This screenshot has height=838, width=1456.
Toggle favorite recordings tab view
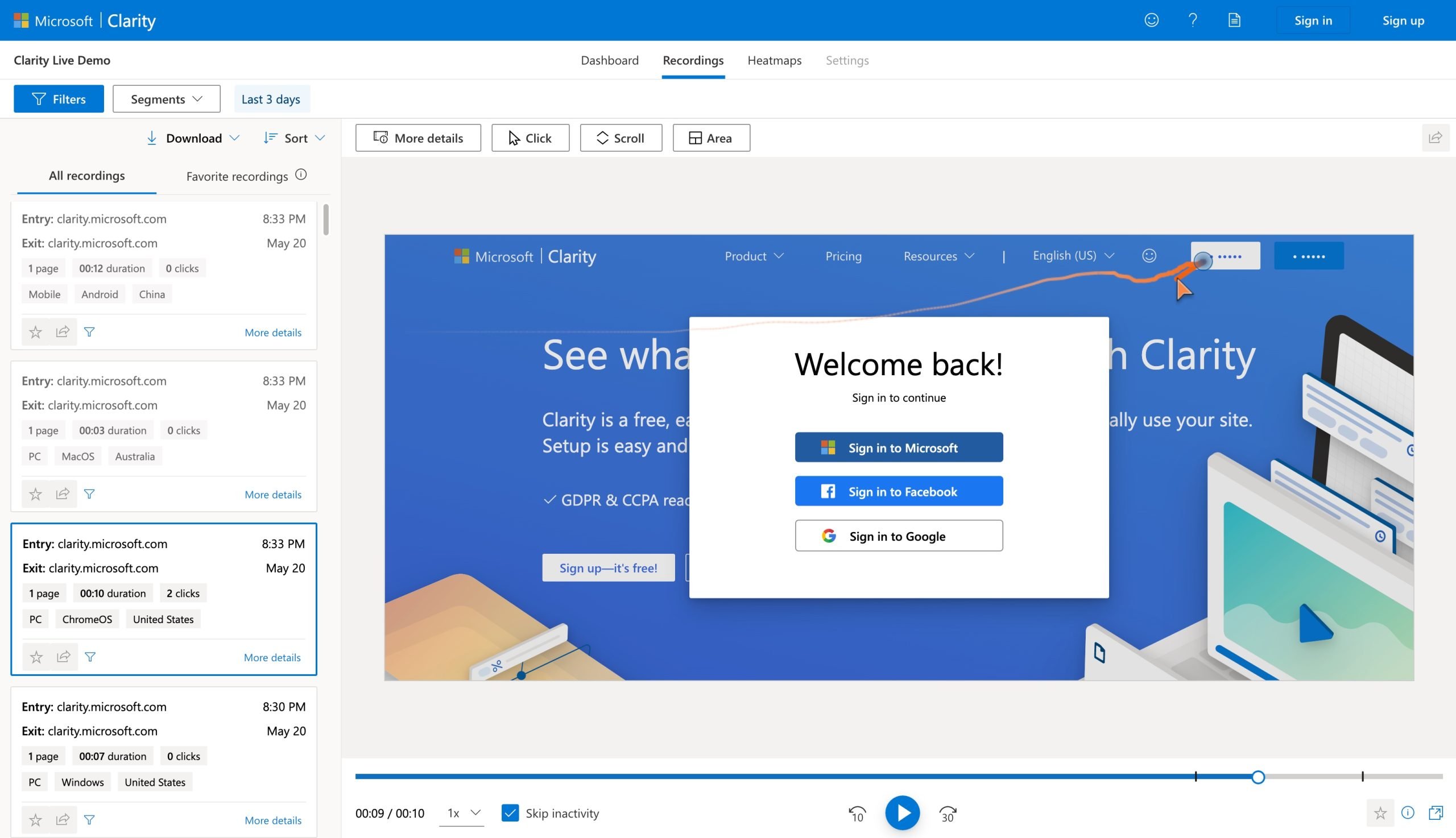click(237, 175)
